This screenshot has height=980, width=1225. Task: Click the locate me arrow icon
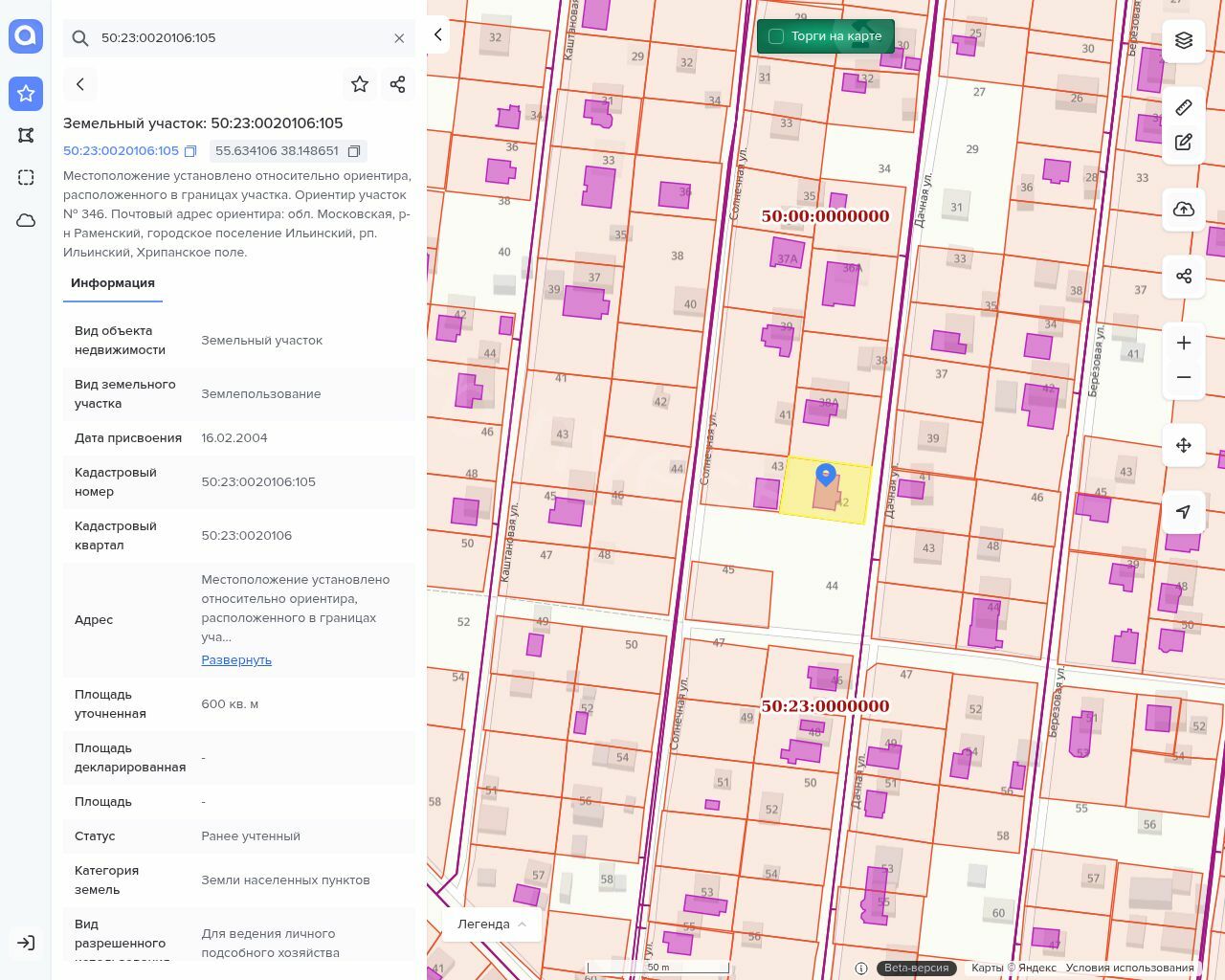click(x=1184, y=512)
